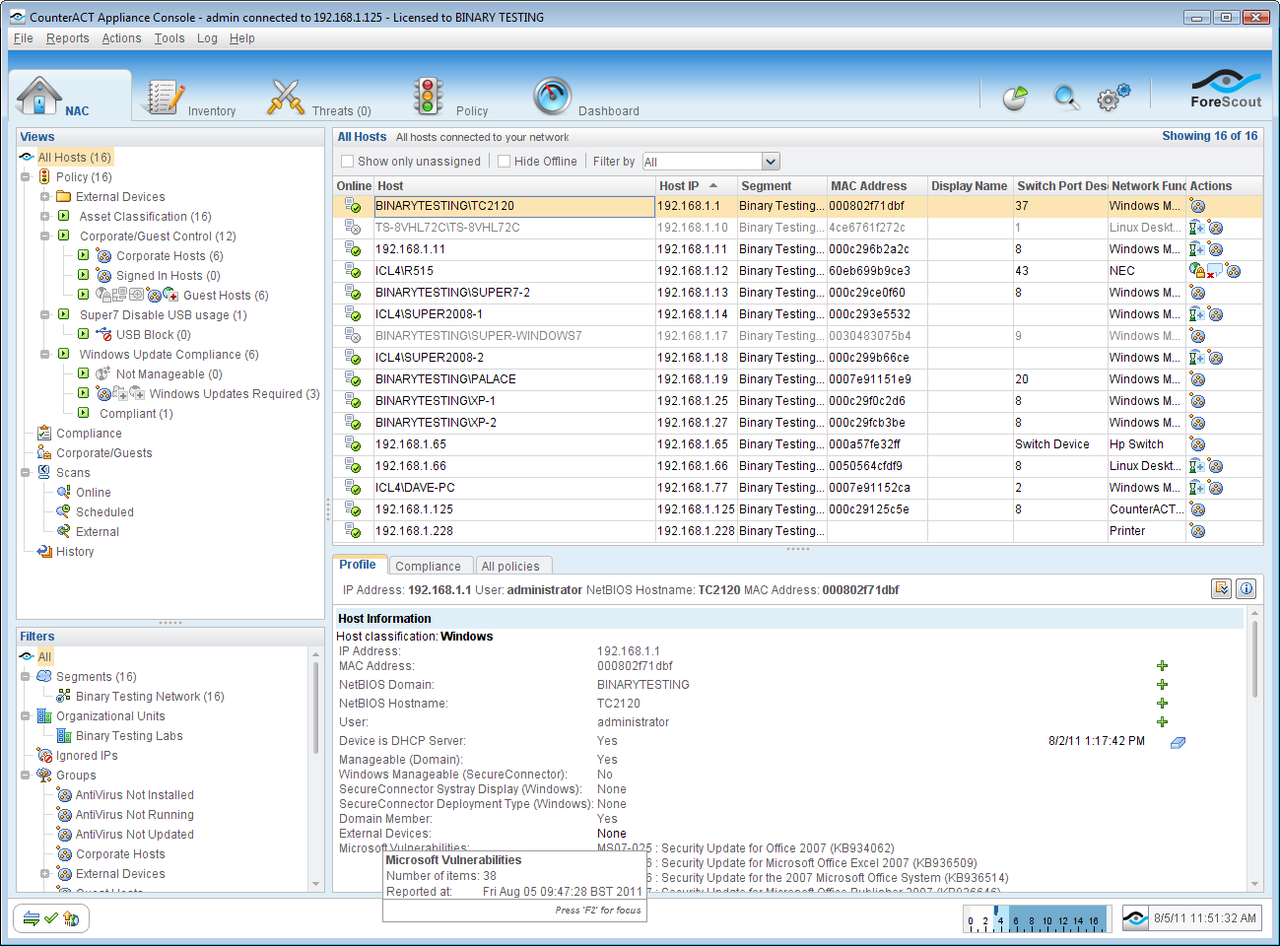Click the plus icon beside MAC Address
The width and height of the screenshot is (1280, 946).
click(1162, 666)
